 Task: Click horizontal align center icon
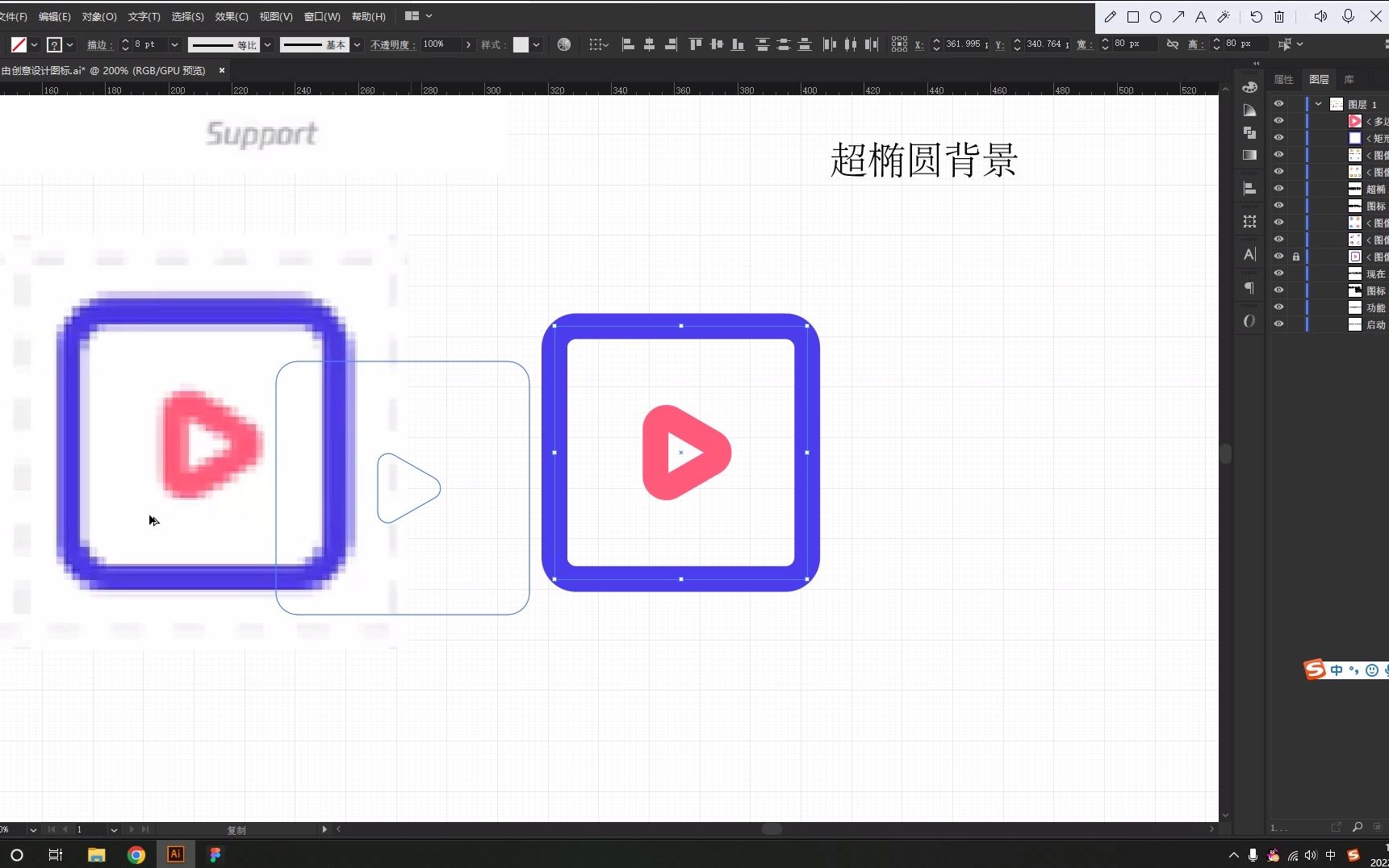click(649, 44)
